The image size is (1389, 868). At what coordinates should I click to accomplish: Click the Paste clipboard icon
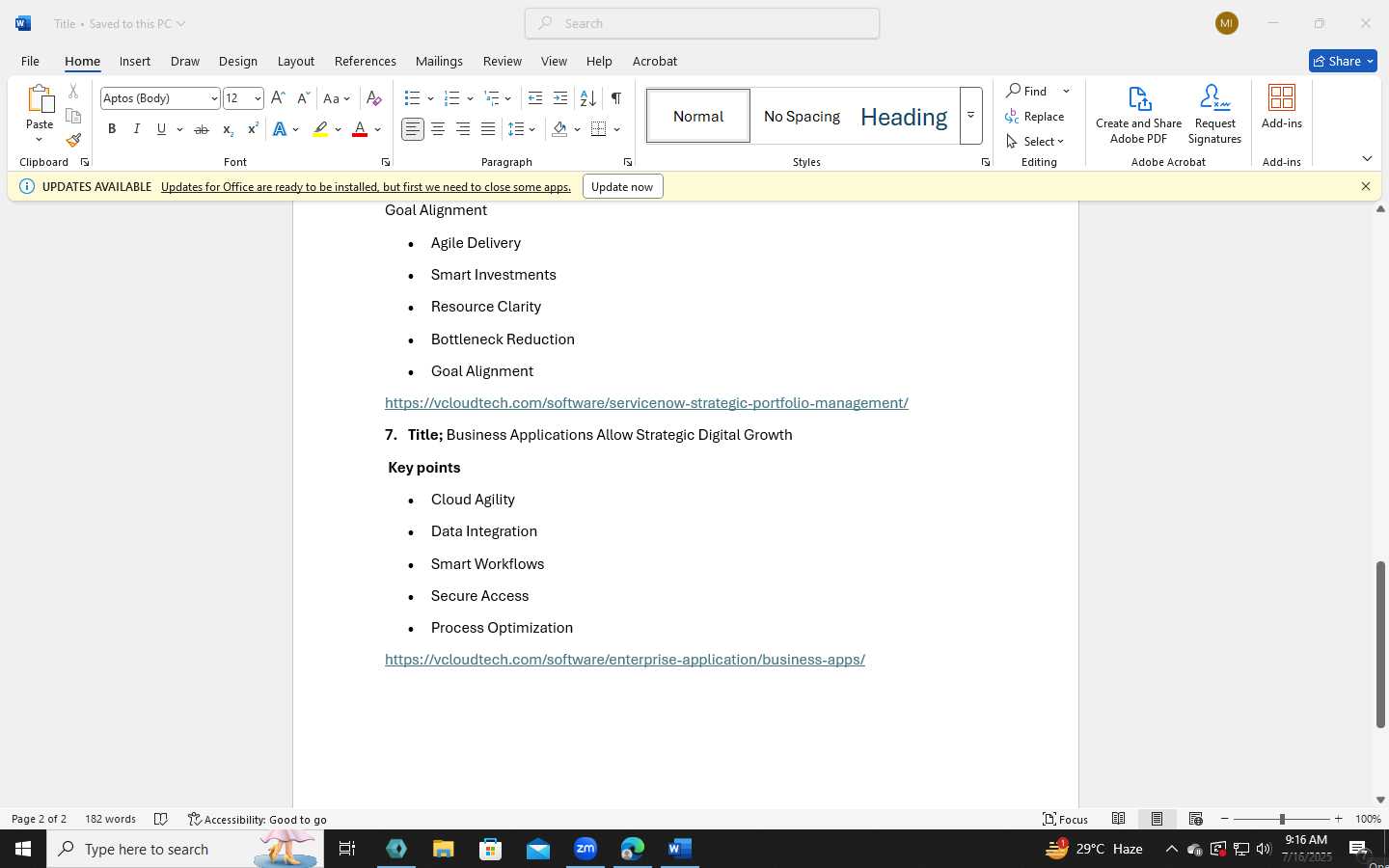coord(40,99)
